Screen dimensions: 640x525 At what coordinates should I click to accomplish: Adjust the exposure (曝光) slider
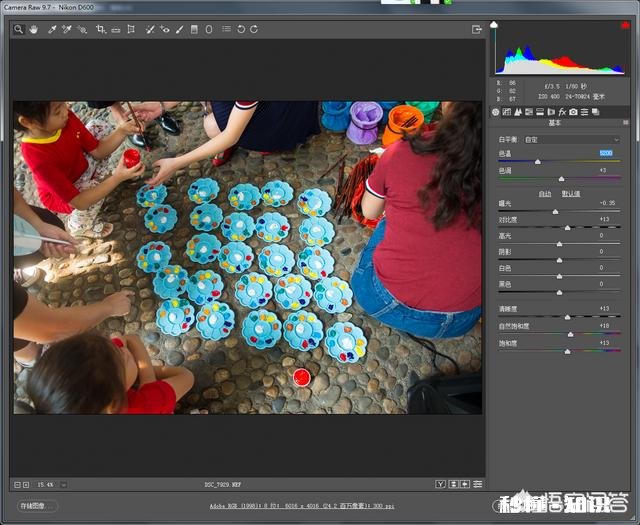pyautogui.click(x=555, y=211)
